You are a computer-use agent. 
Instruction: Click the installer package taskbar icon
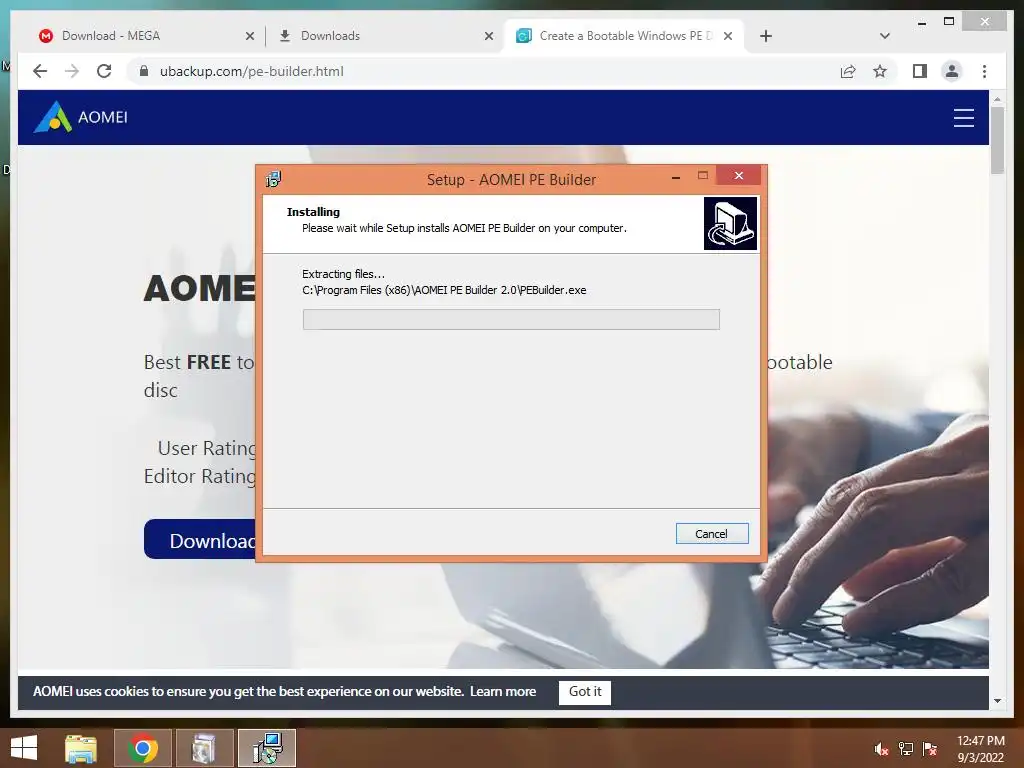204,748
